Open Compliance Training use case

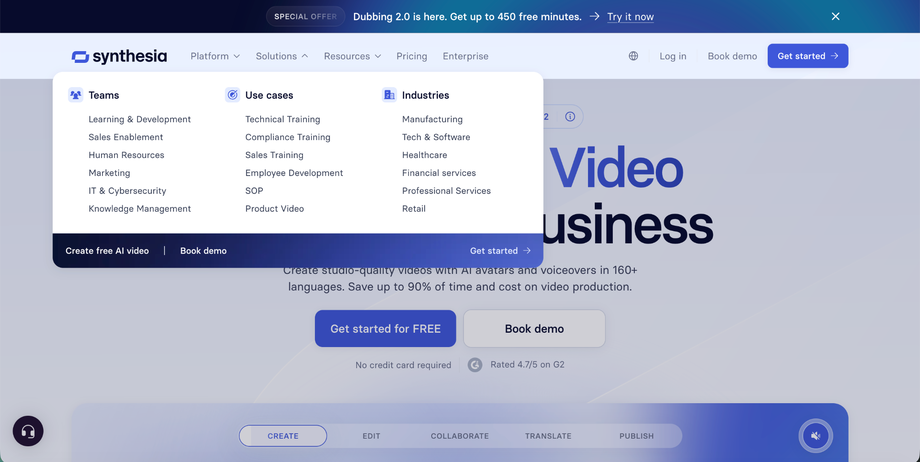[288, 137]
